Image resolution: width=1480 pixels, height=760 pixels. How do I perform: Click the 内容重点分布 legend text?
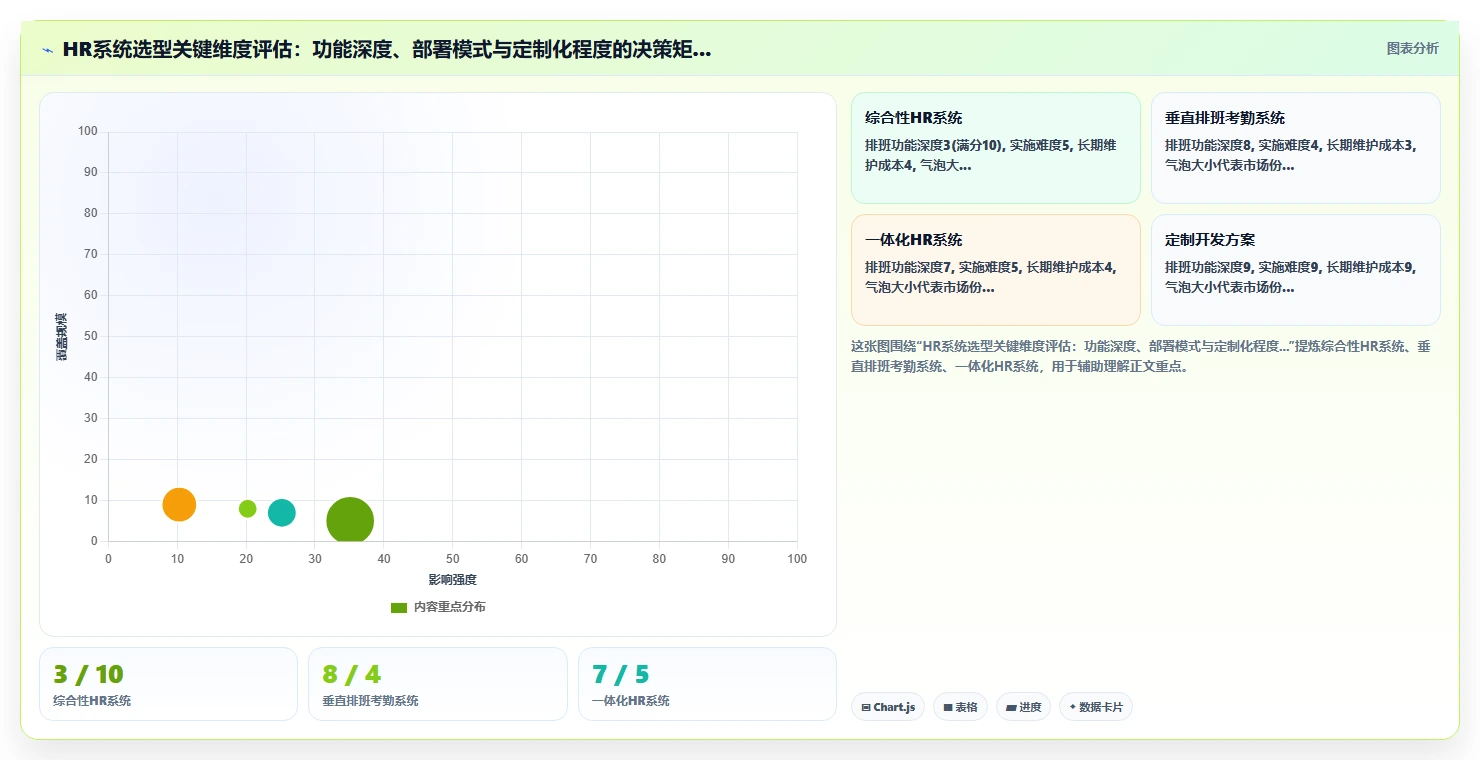click(x=450, y=607)
